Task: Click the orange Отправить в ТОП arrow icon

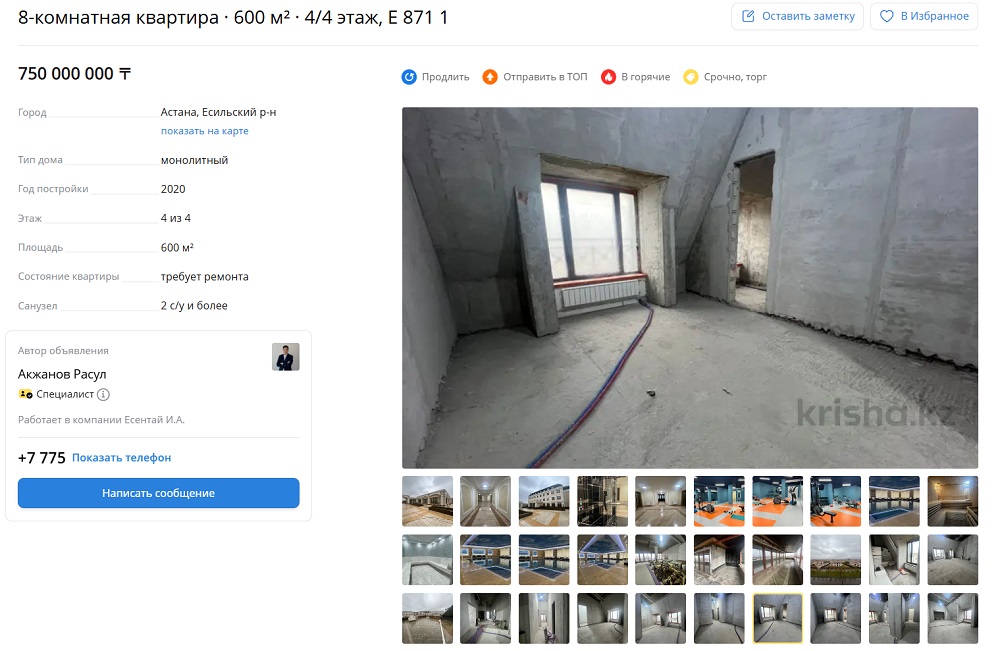Action: (x=490, y=77)
